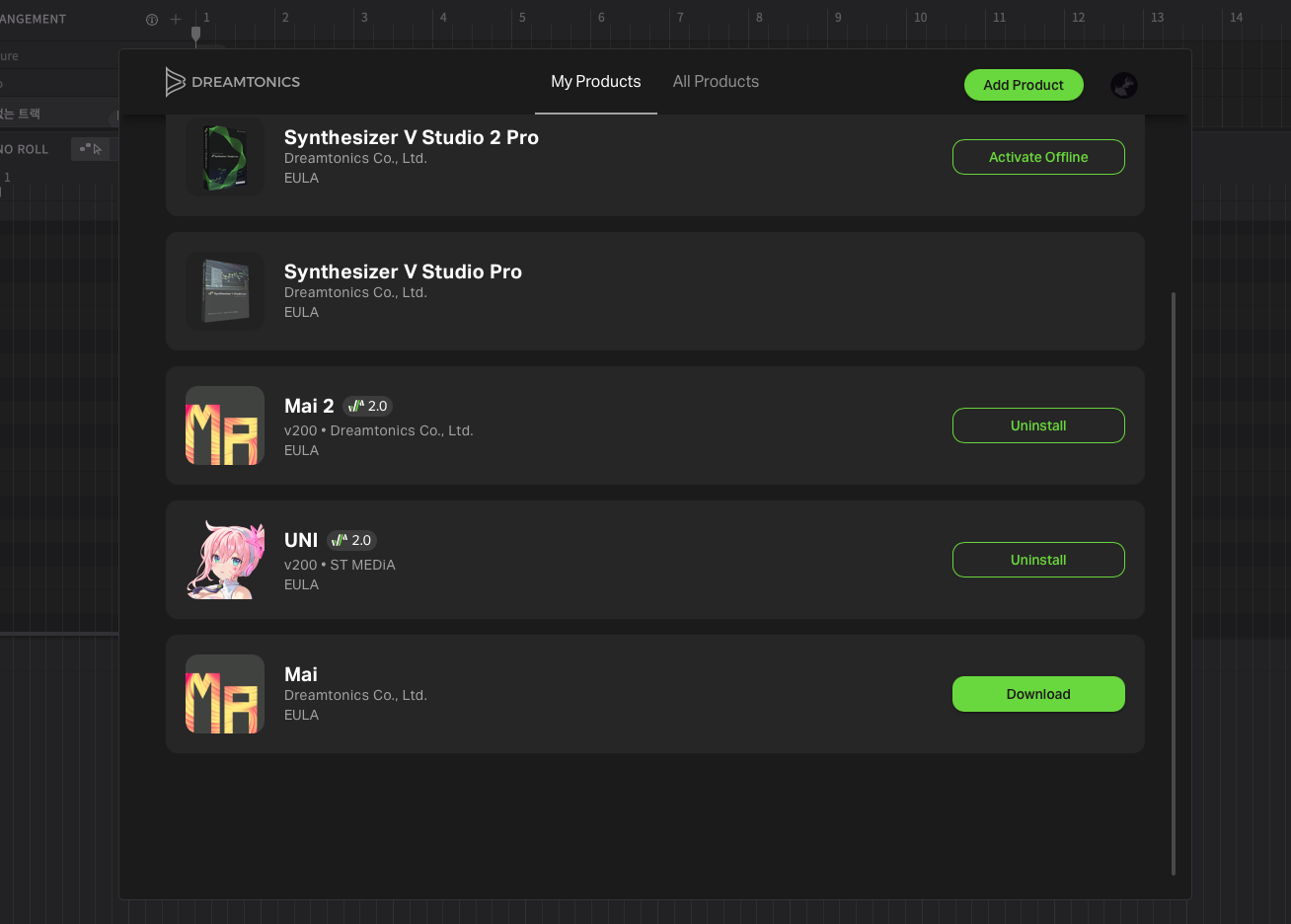Screen dimensions: 1291x924
Task: Click the round gauge icon beside Arrangement
Action: (152, 19)
